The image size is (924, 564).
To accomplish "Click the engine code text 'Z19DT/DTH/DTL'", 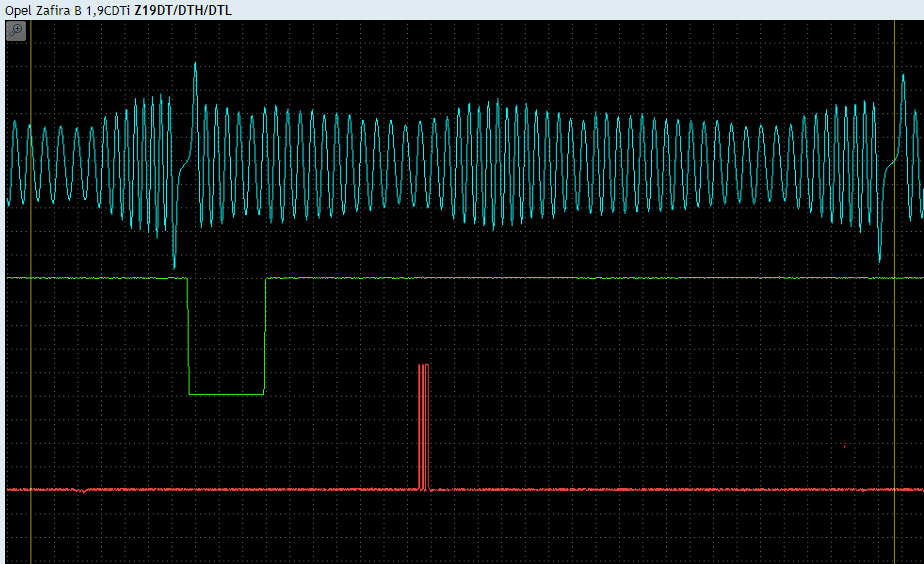I will 183,10.
